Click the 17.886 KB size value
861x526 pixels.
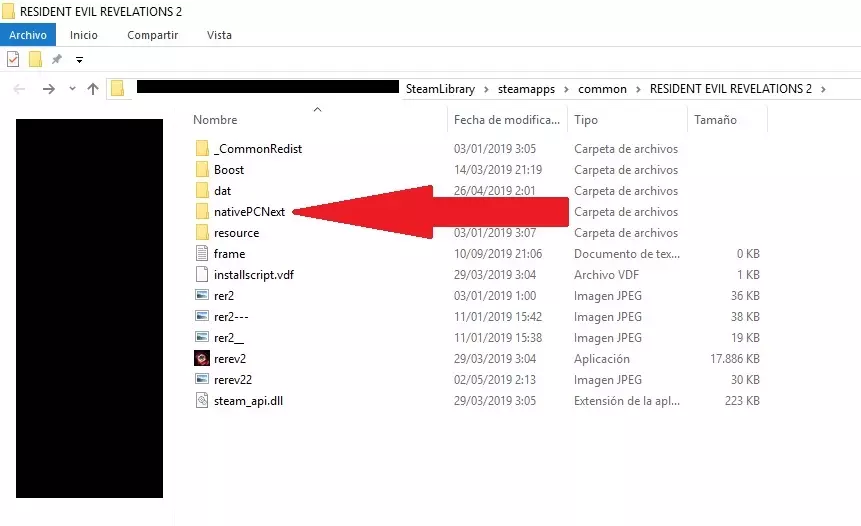click(x=735, y=359)
